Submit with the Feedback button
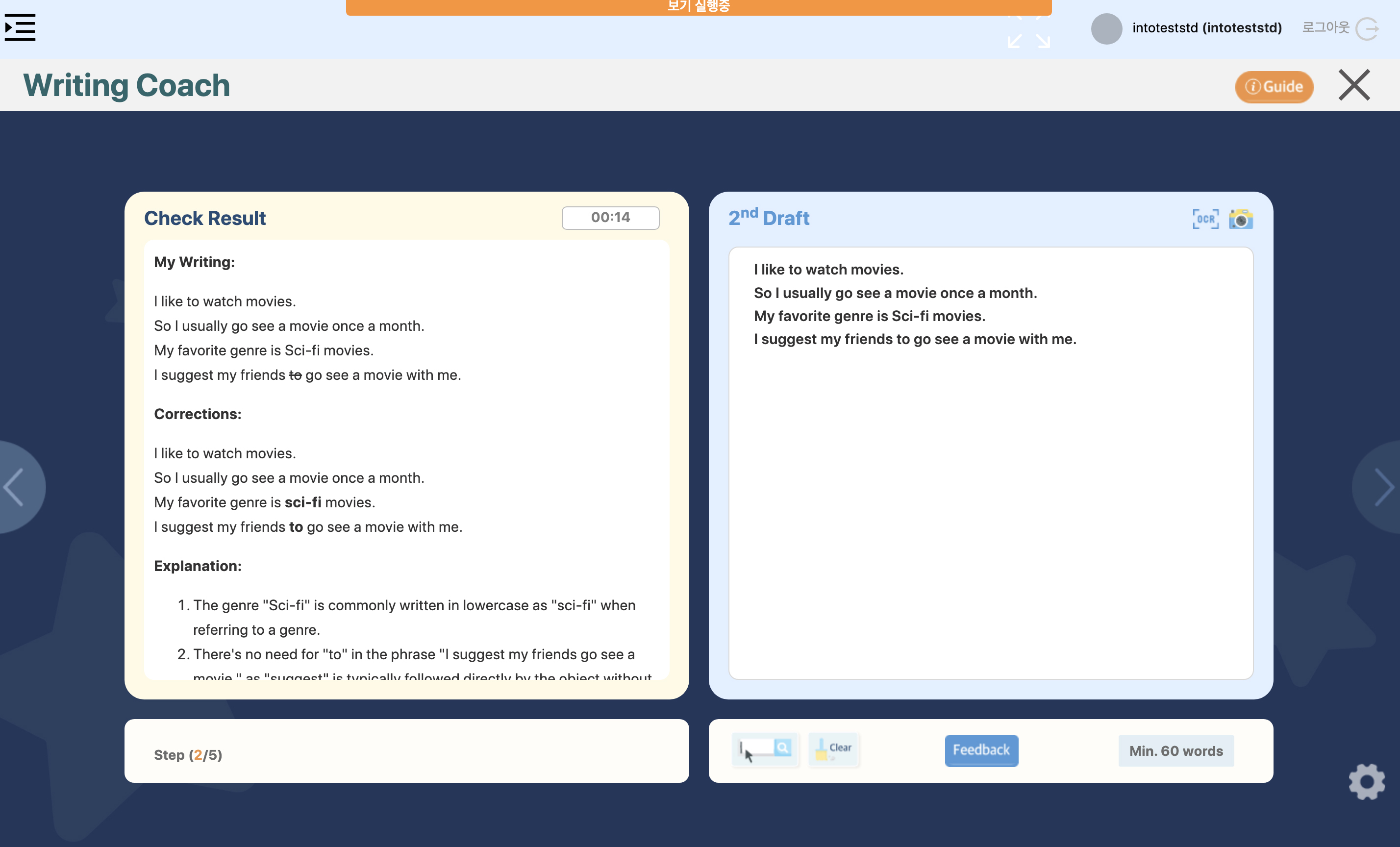Image resolution: width=1400 pixels, height=847 pixels. (x=981, y=750)
